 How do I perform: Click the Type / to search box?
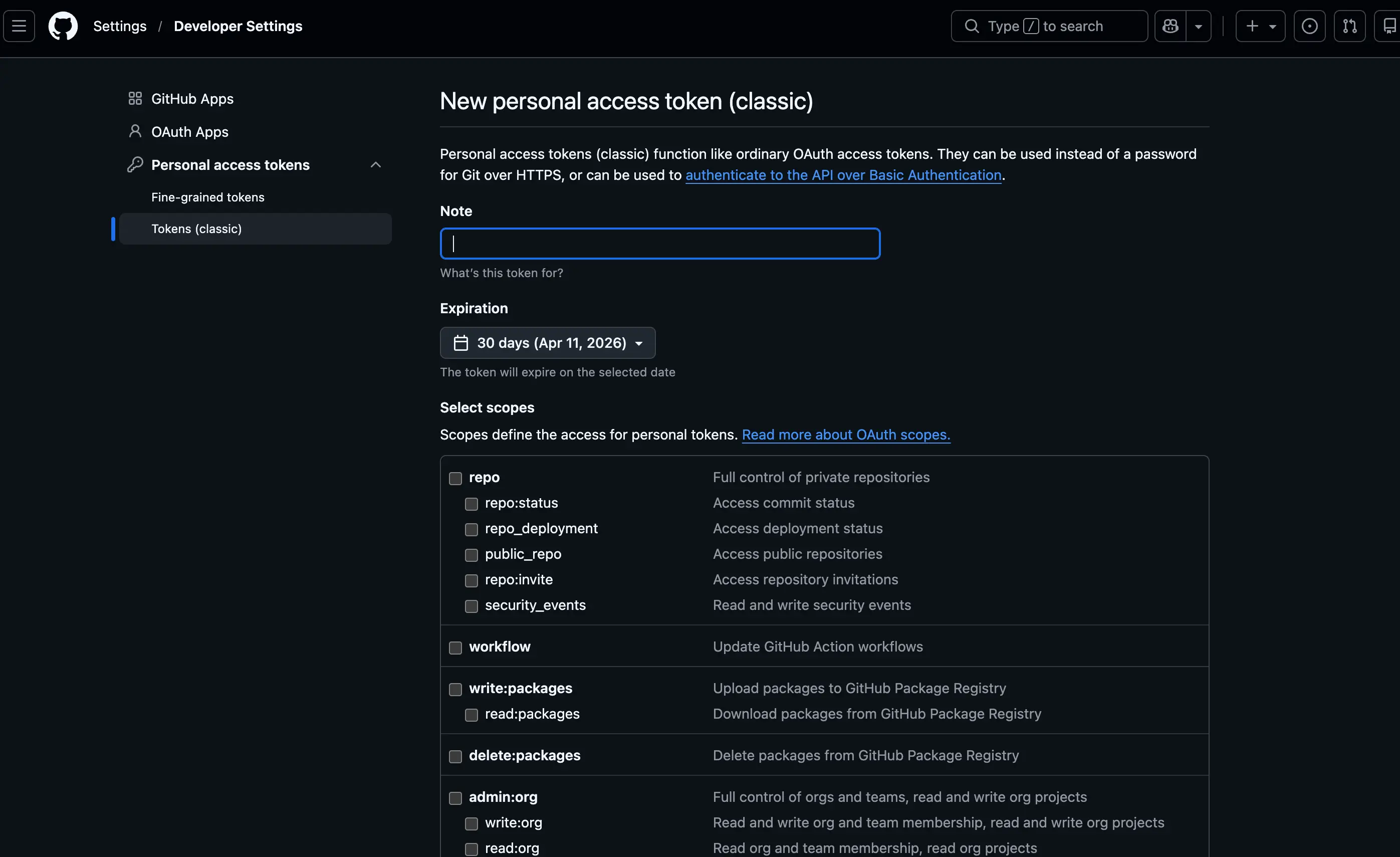pyautogui.click(x=1049, y=26)
